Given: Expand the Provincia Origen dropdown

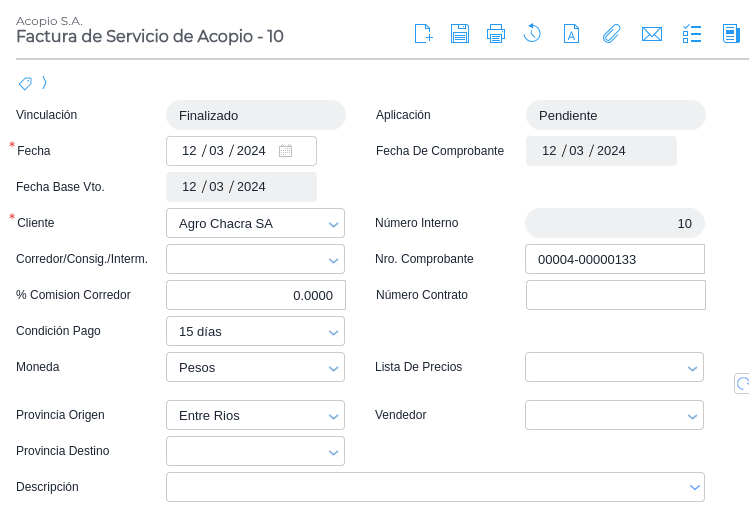Looking at the screenshot, I should point(255,415).
